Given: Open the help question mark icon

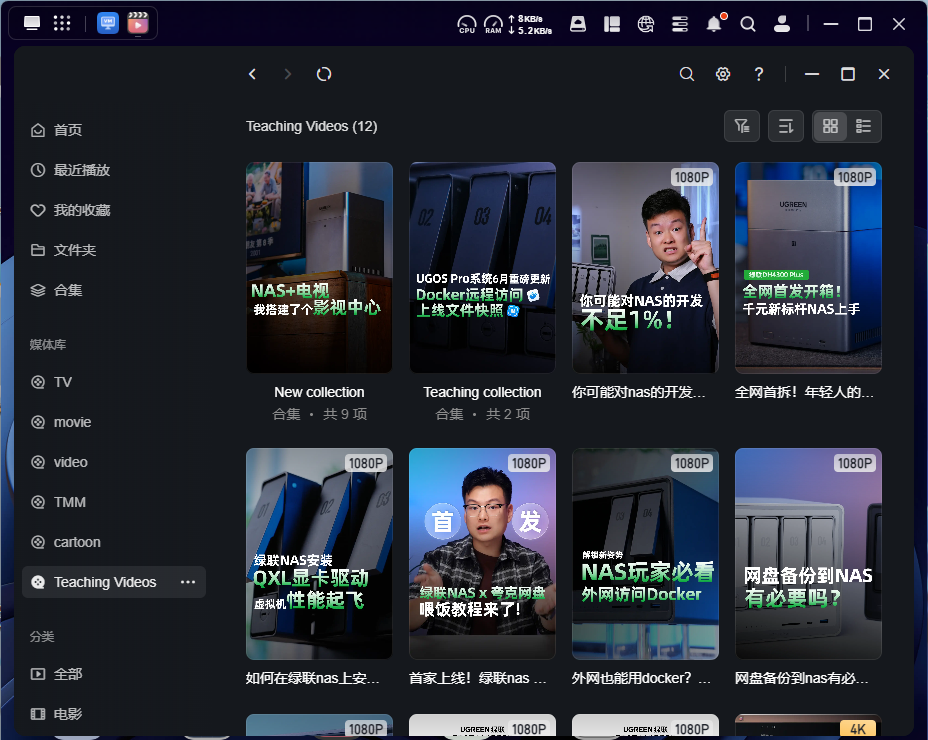Looking at the screenshot, I should click(759, 74).
